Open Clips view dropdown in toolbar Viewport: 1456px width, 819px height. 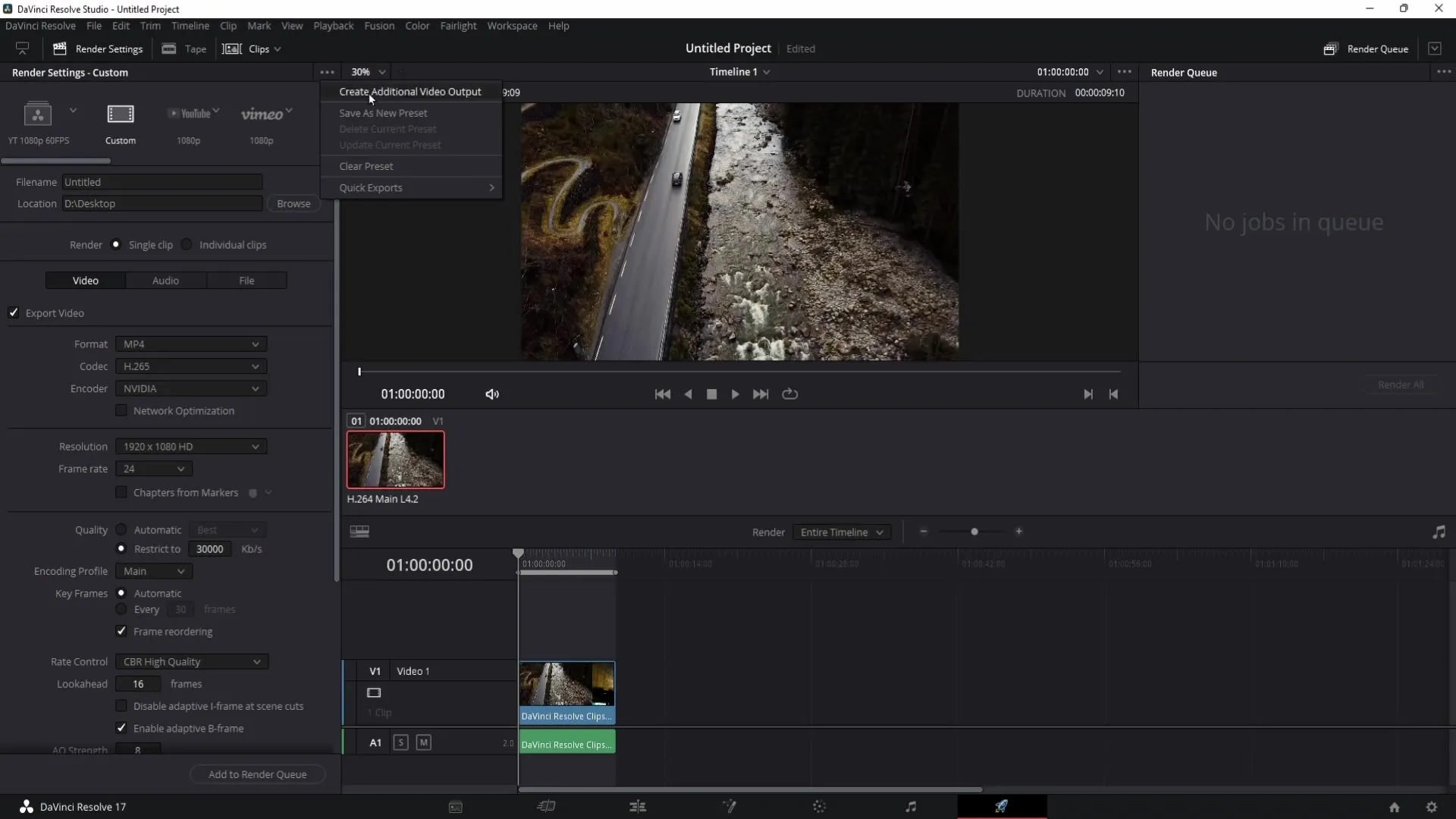click(x=252, y=49)
